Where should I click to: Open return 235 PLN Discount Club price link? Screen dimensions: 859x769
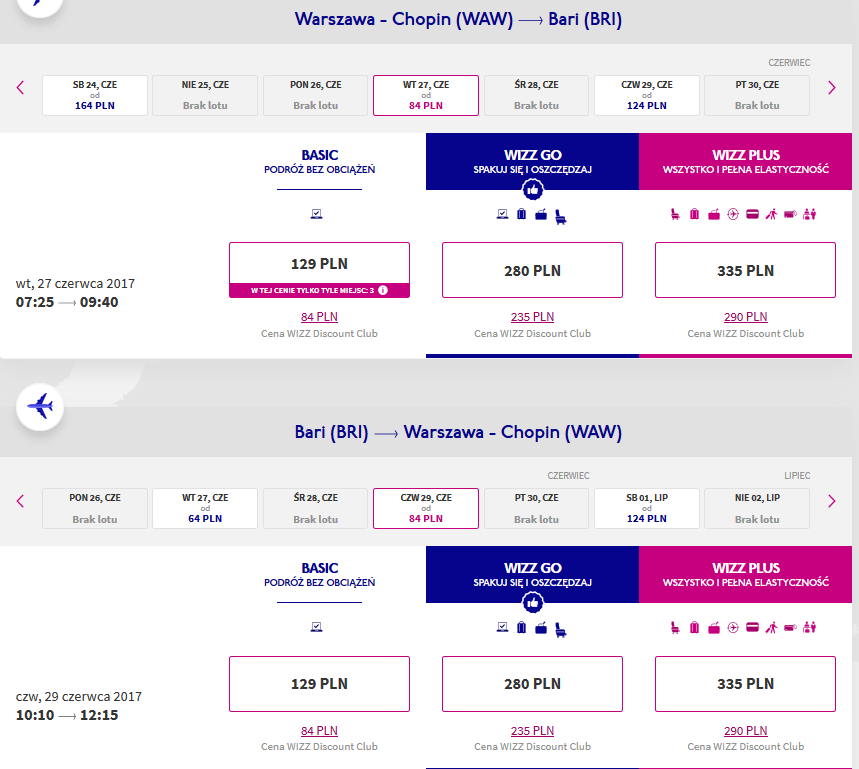(x=532, y=731)
